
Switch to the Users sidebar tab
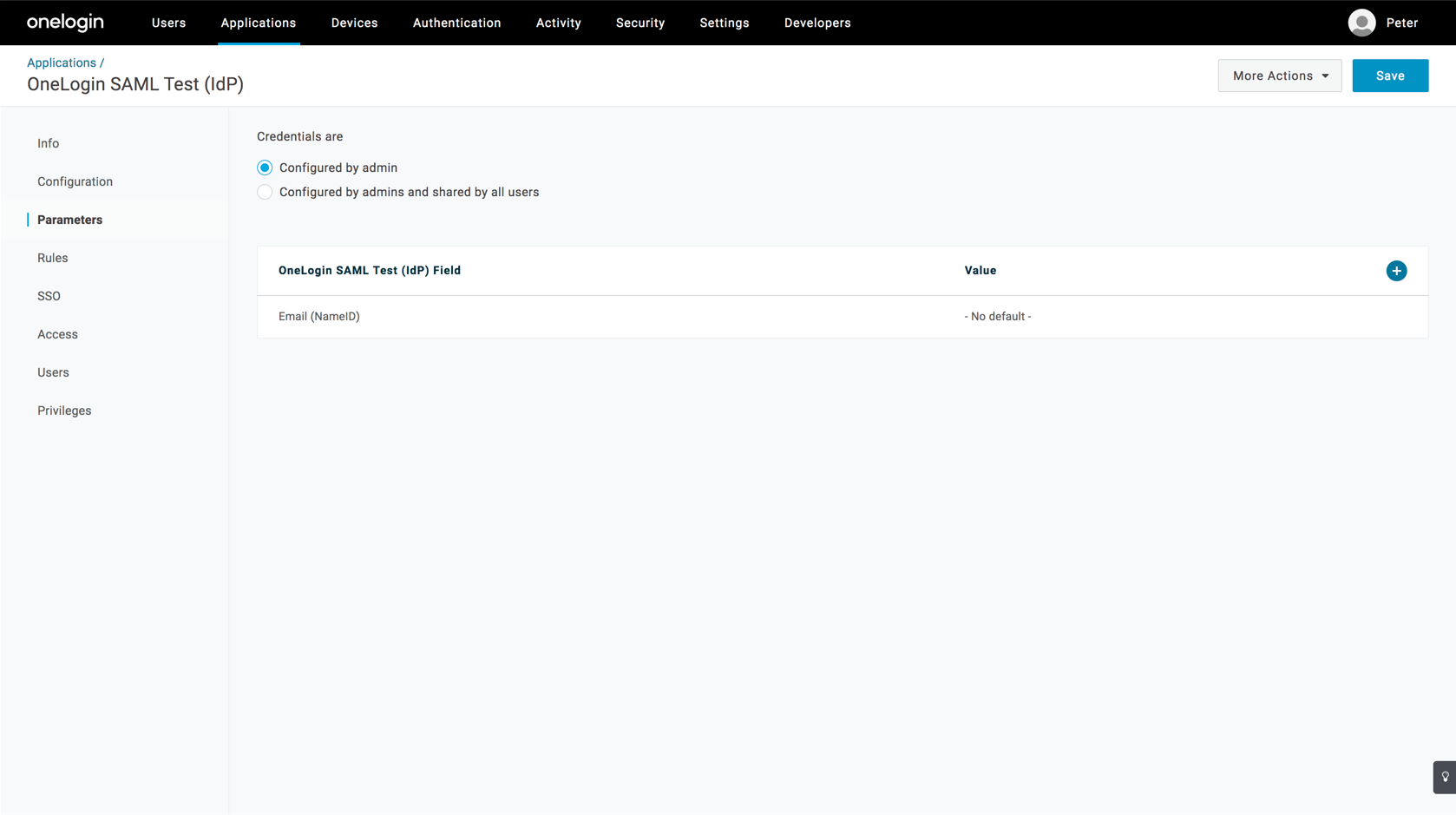(x=53, y=372)
